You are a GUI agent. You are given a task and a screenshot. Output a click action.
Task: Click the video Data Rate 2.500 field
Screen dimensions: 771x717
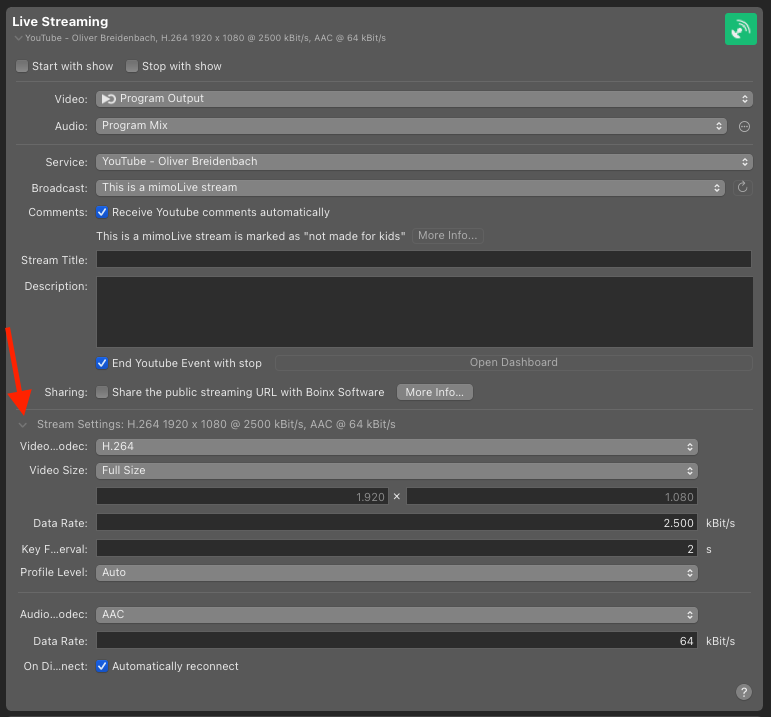click(397, 522)
